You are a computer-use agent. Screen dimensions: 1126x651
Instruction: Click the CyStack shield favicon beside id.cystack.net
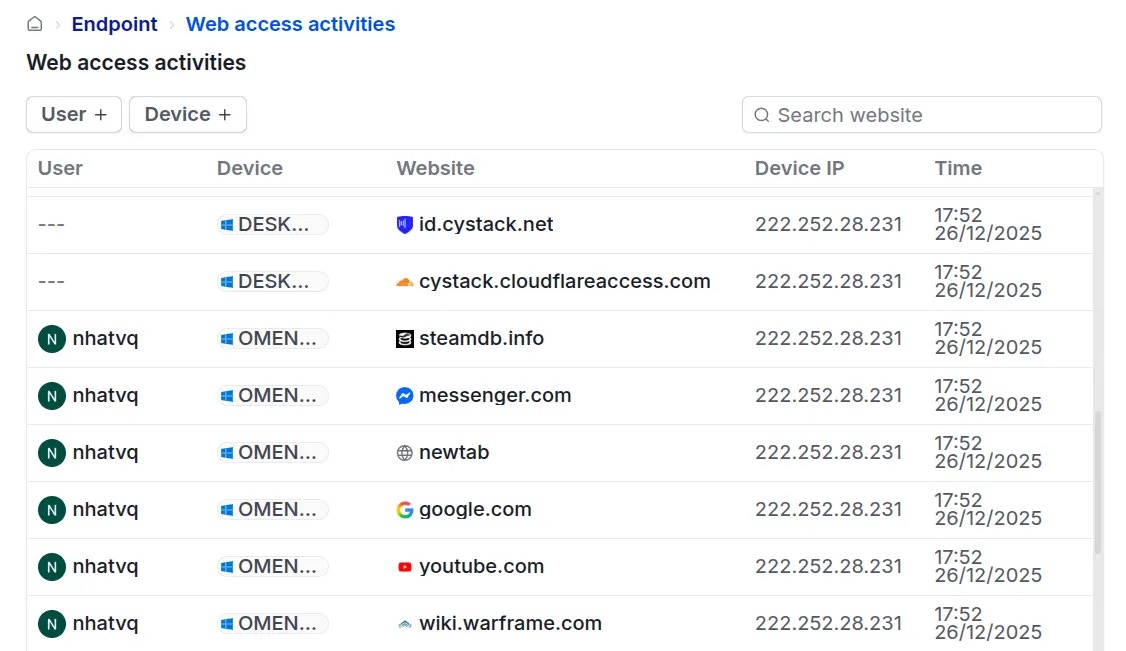404,224
